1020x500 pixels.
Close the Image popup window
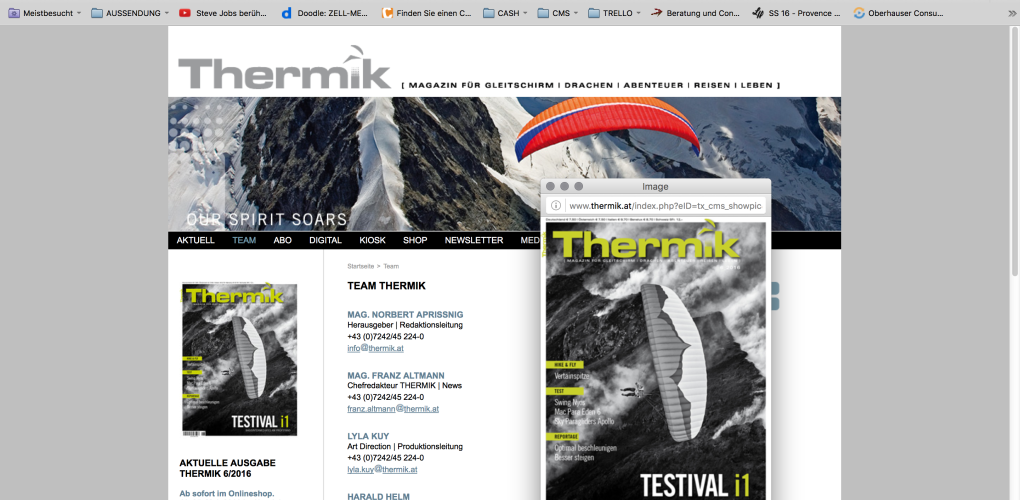tap(550, 187)
